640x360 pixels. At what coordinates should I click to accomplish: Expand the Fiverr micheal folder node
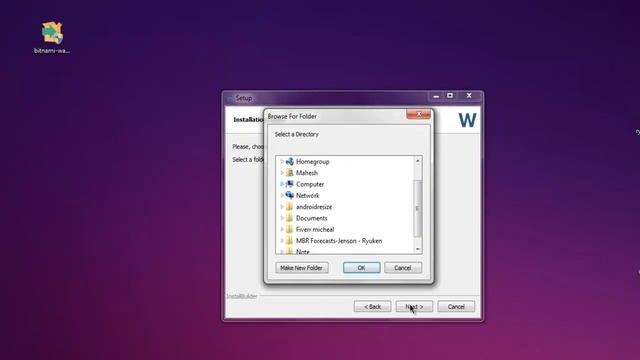point(282,229)
